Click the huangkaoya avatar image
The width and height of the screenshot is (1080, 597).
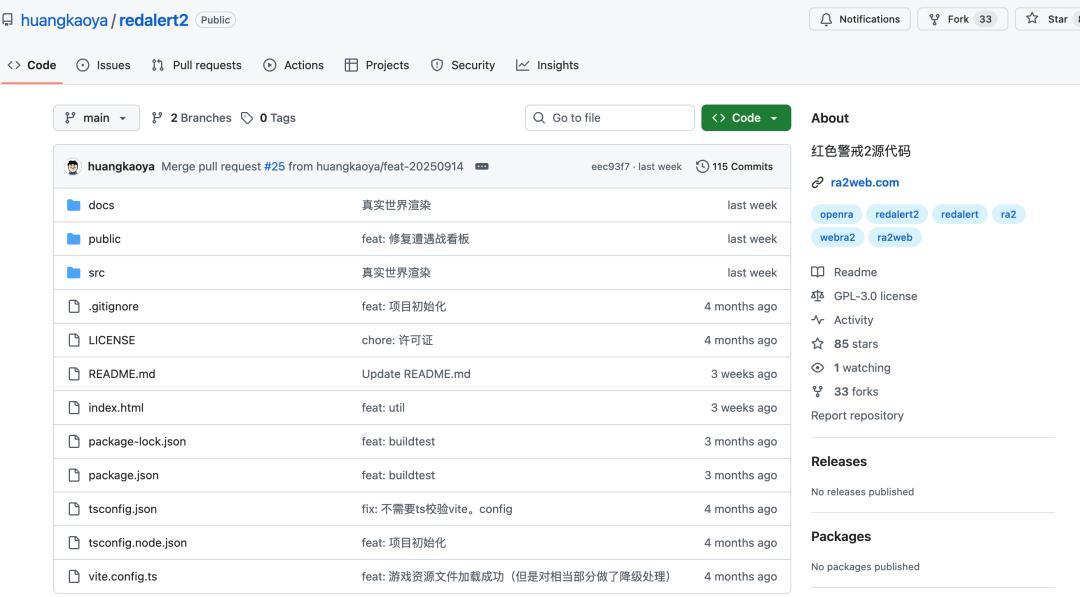coord(72,167)
